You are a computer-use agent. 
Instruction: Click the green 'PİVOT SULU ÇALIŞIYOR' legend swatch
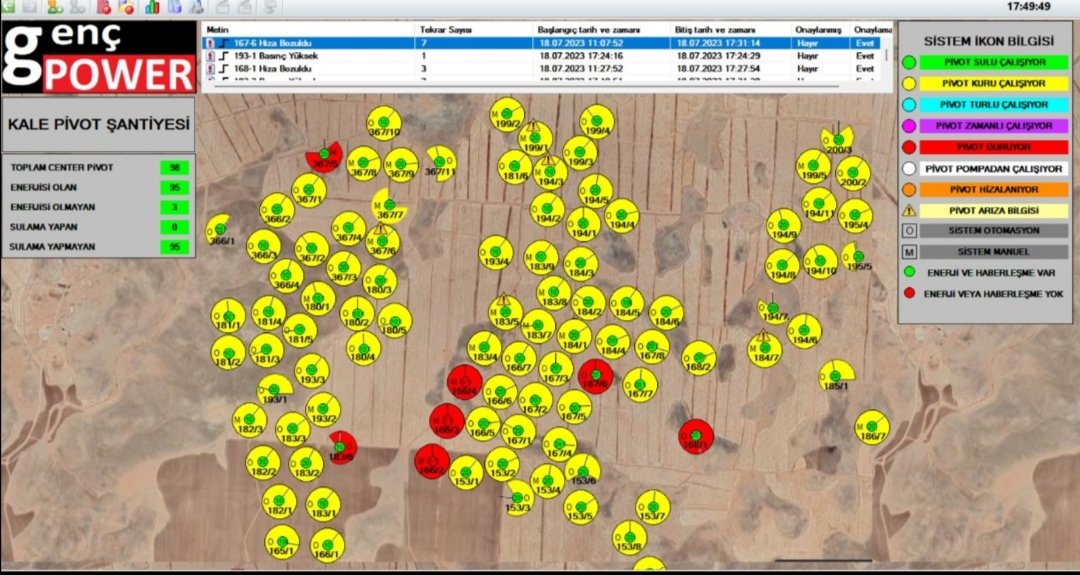pos(910,62)
